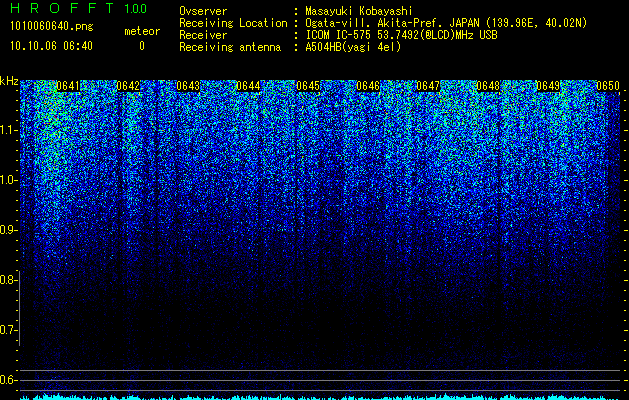
Task: Click the 1.0 kHz axis label
Action: coord(8,180)
